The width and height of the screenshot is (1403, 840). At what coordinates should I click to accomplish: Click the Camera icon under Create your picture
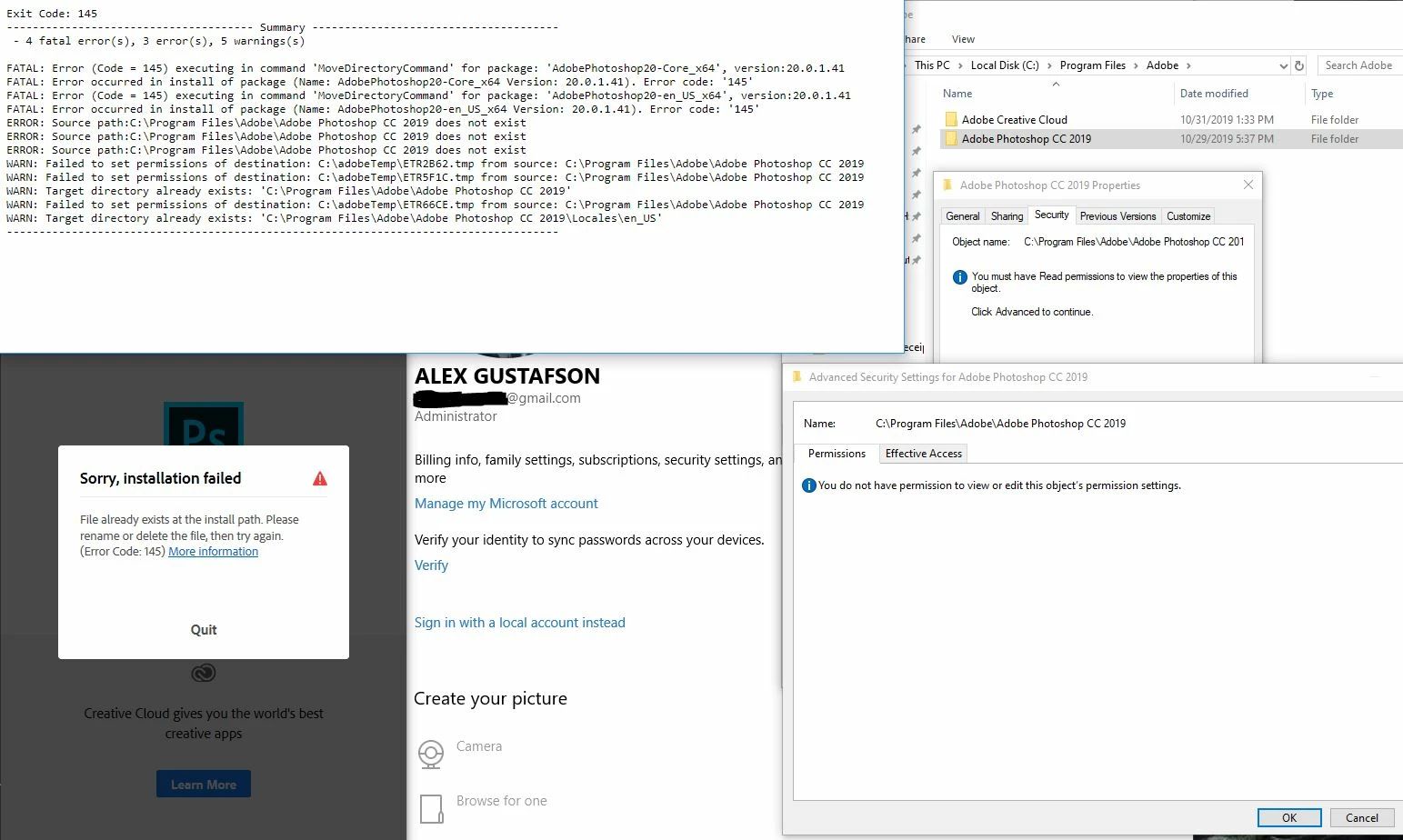pos(431,754)
